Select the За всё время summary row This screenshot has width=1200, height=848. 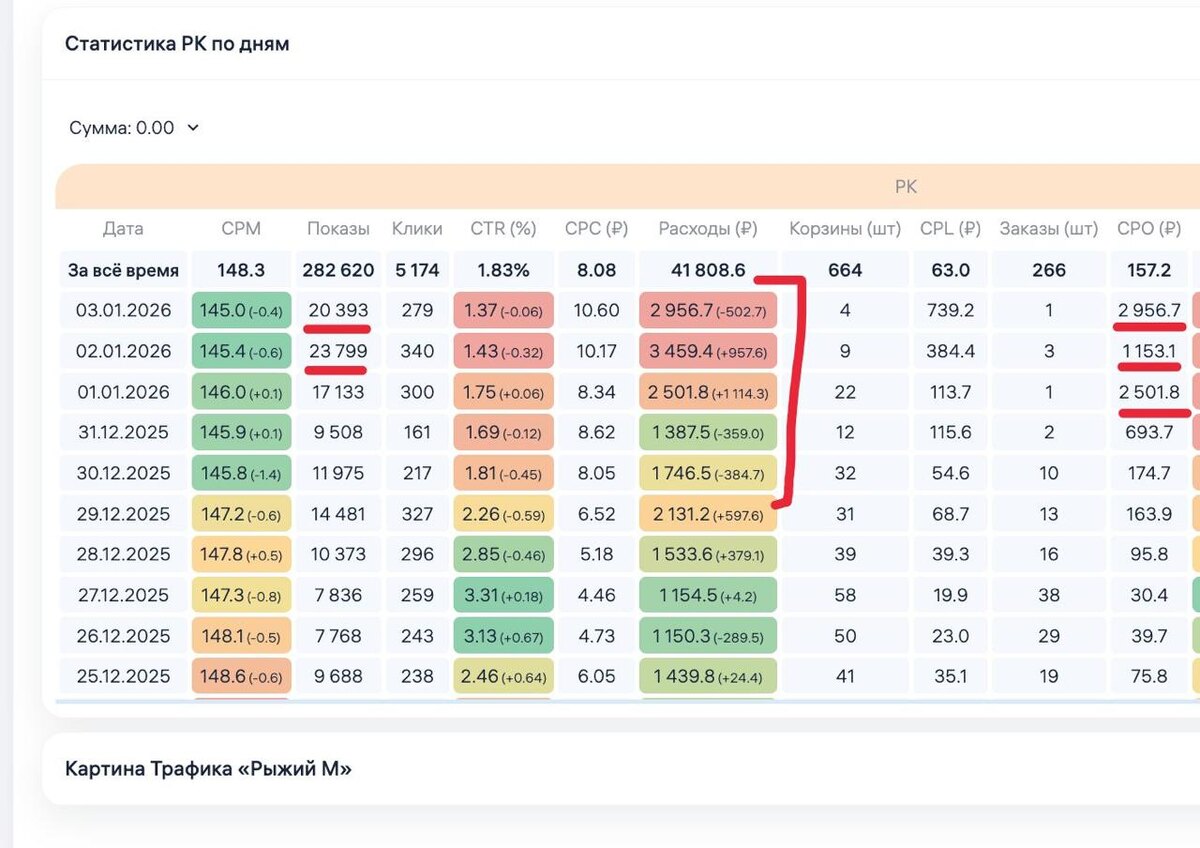pos(628,270)
